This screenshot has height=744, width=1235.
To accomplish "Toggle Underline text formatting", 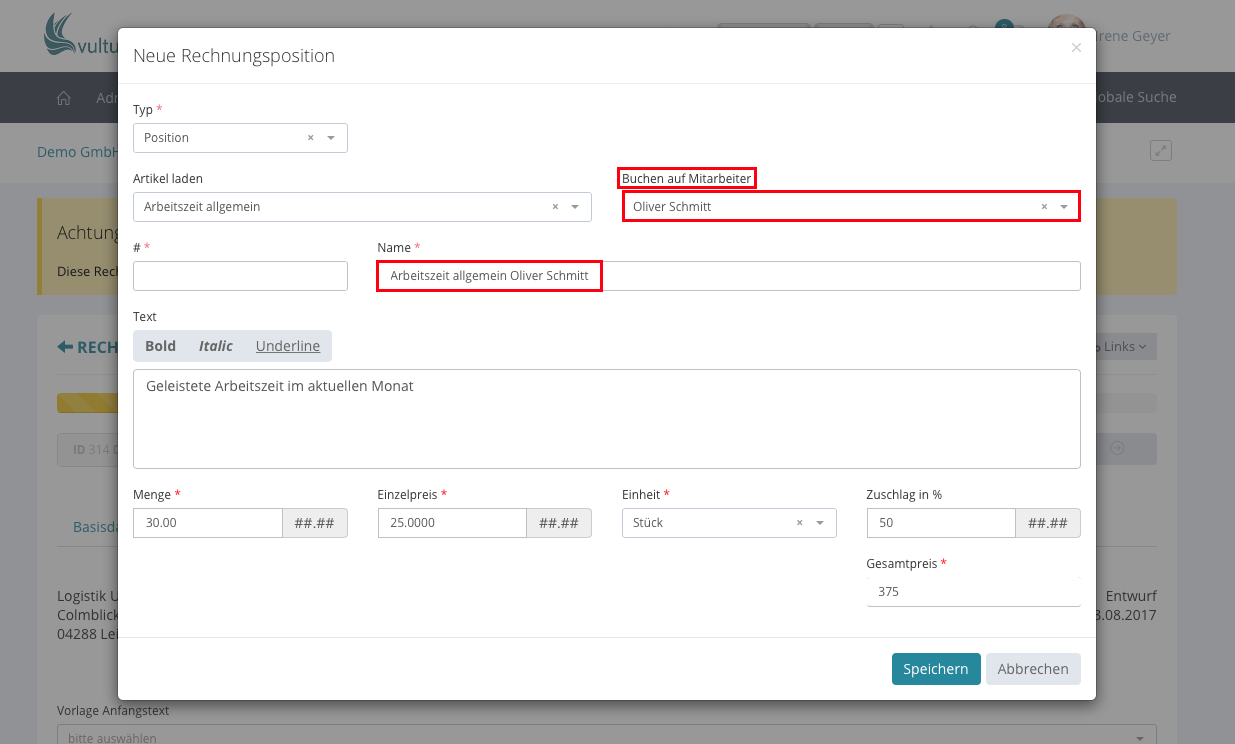I will [x=288, y=346].
